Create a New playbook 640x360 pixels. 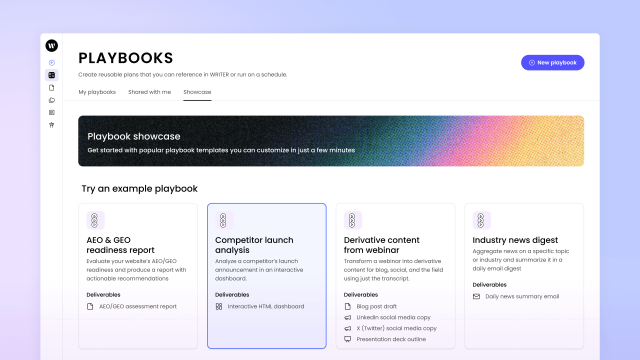(x=553, y=62)
